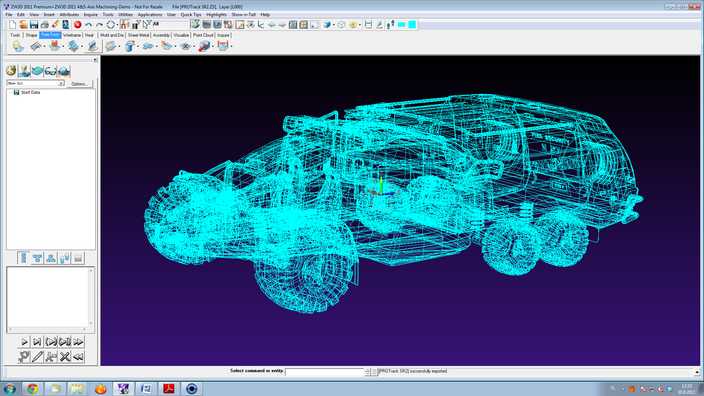Switch to the Sheet Metal tab
The height and width of the screenshot is (396, 704).
[138, 35]
